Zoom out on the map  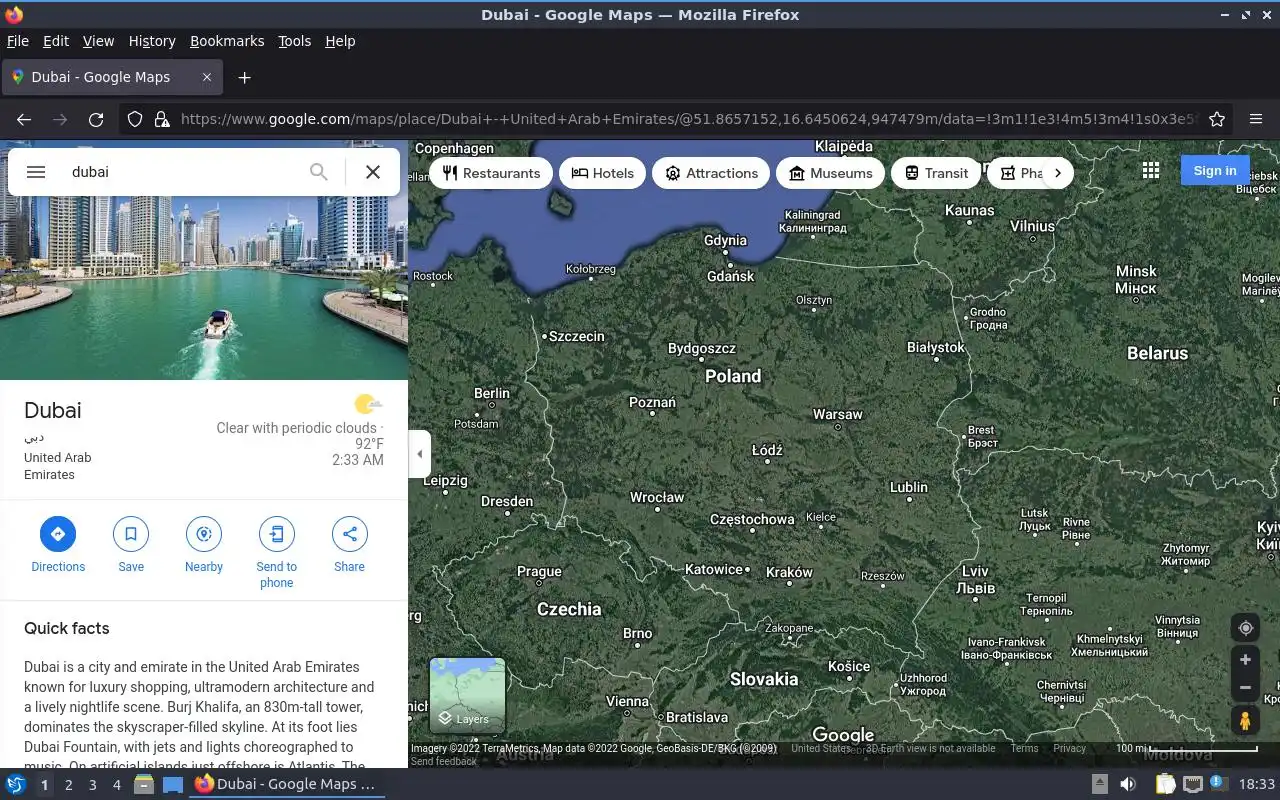(x=1246, y=688)
